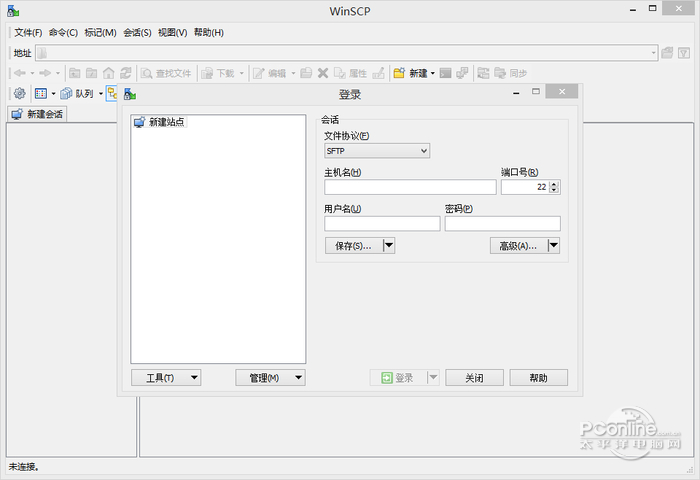Toggle the directory tree icon
Screen dimensions: 700x480
pos(112,93)
